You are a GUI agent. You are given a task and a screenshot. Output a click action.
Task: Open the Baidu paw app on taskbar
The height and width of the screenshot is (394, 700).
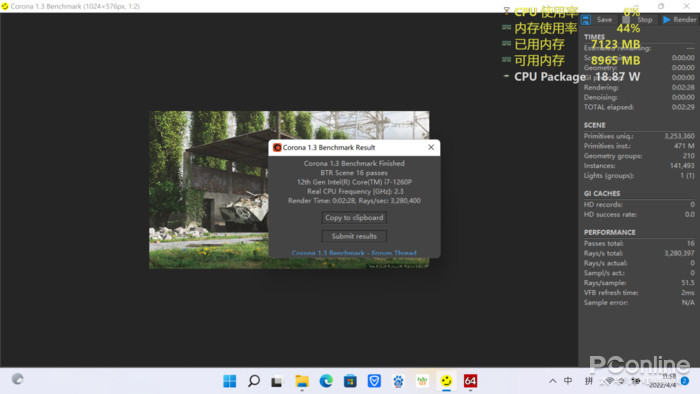pyautogui.click(x=398, y=381)
